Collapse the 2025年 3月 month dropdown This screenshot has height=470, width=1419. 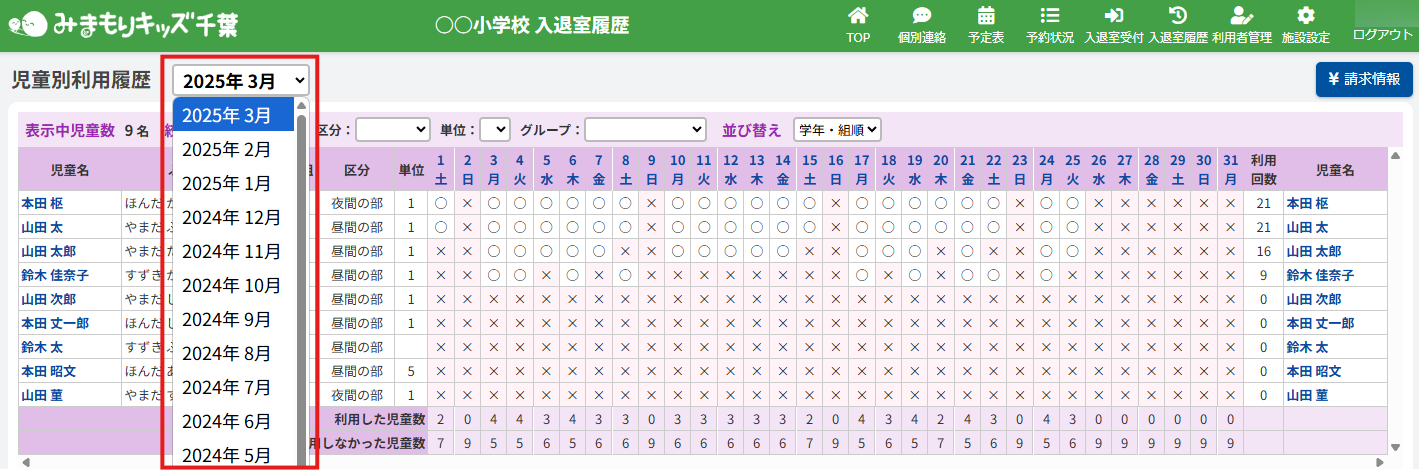click(241, 81)
